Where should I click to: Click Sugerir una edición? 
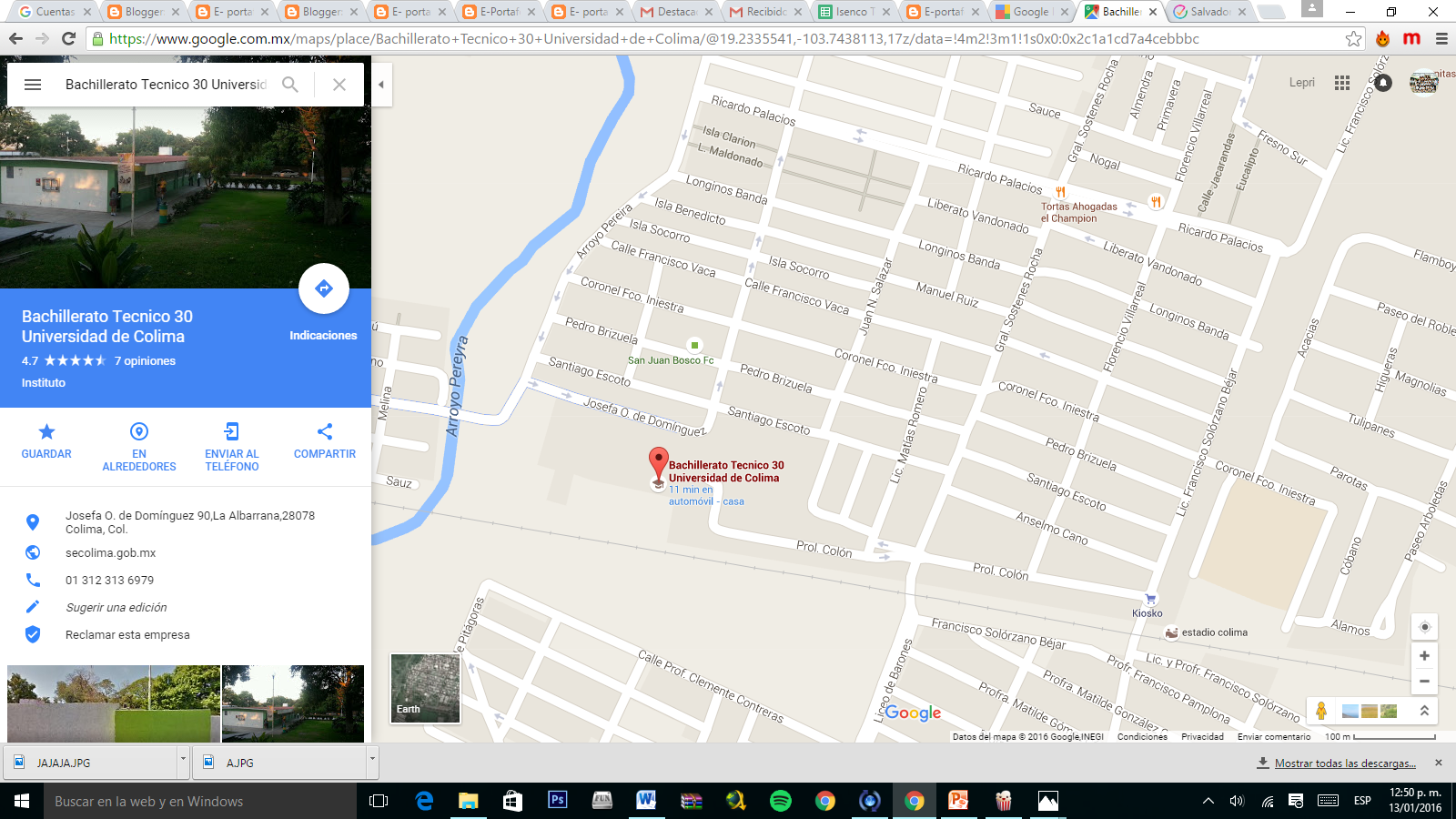click(116, 607)
